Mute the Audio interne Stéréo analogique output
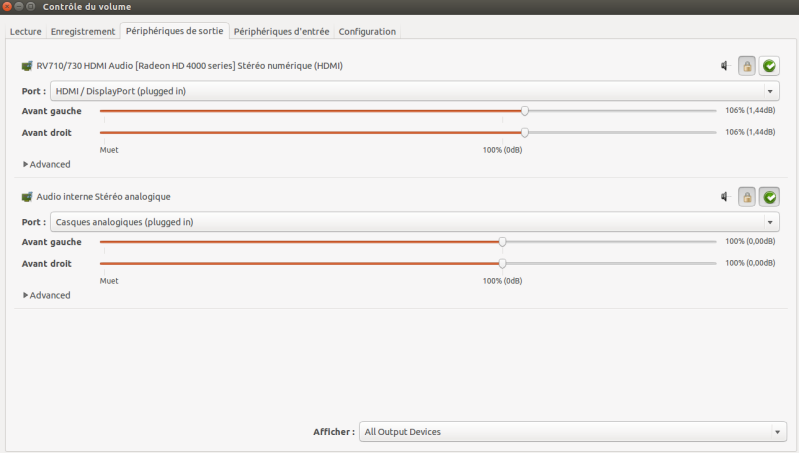The height and width of the screenshot is (453, 799). coord(725,197)
